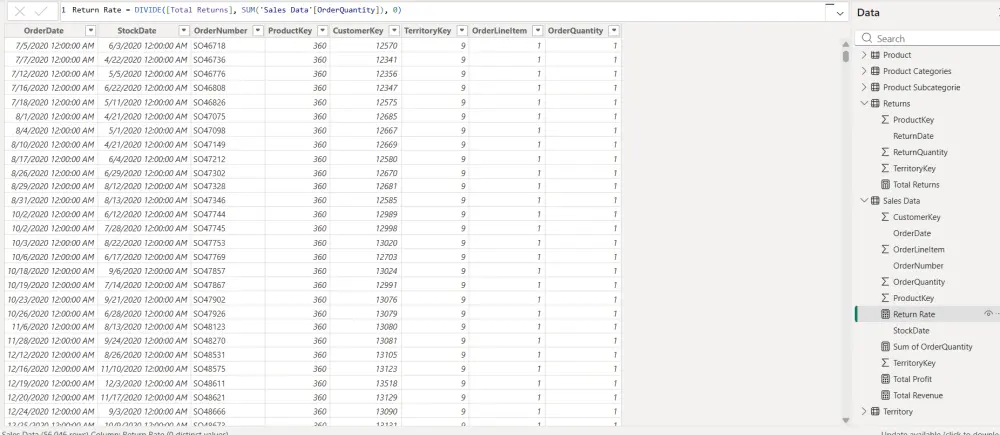The image size is (1000, 435).
Task: Expand the formula bar with the chevron
Action: click(x=839, y=13)
